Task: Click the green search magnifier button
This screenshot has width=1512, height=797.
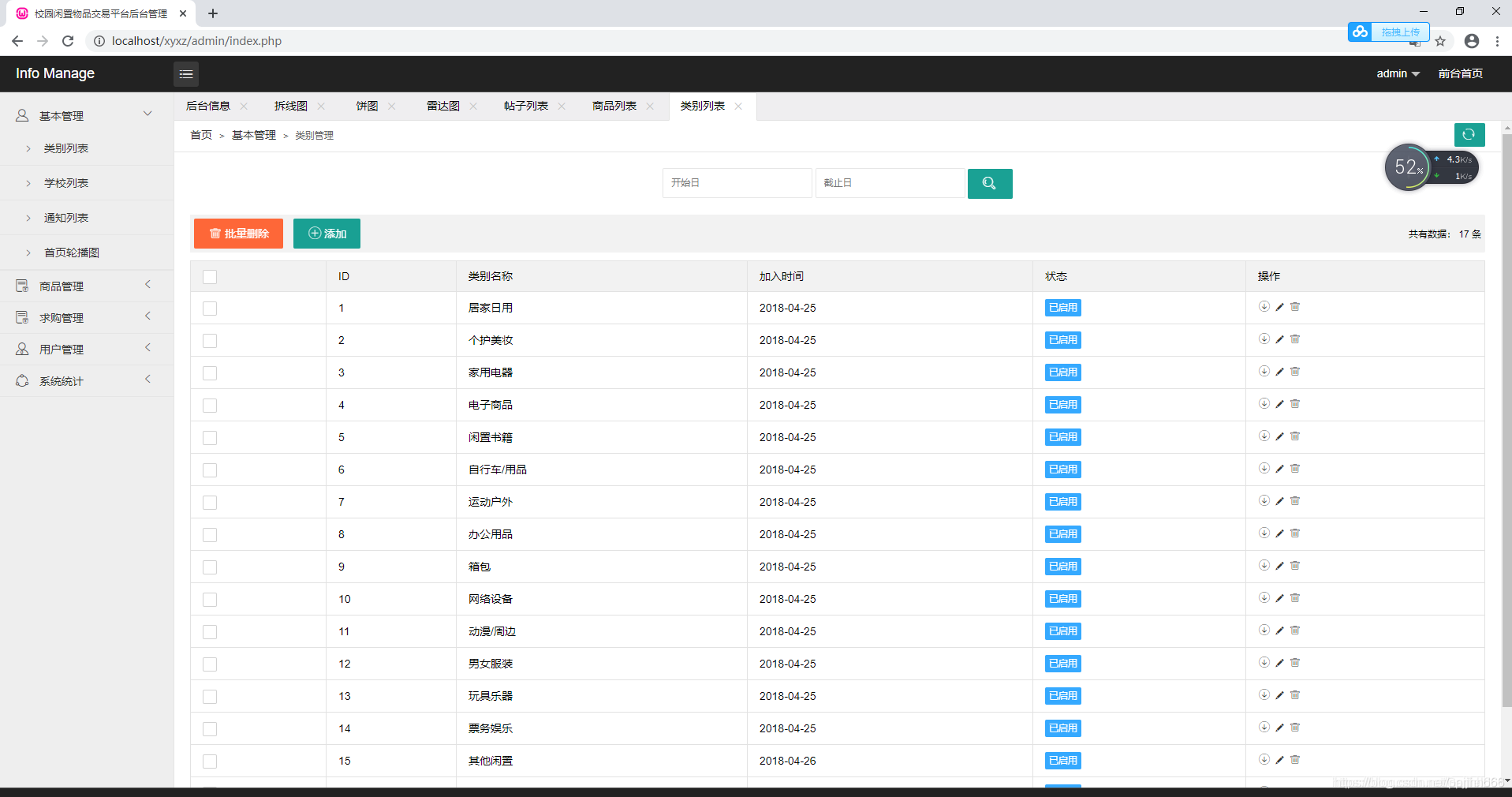Action: pos(990,183)
